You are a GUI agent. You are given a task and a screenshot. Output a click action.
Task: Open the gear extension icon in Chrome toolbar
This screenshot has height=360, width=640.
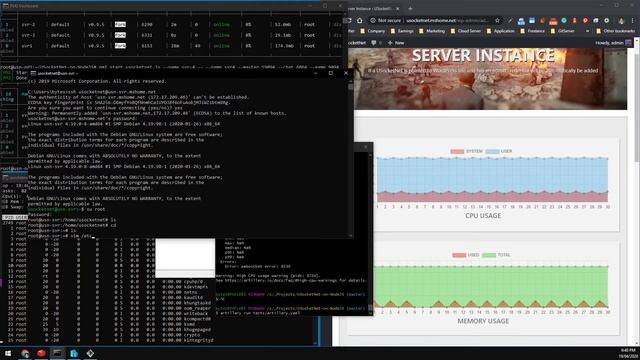pos(607,20)
